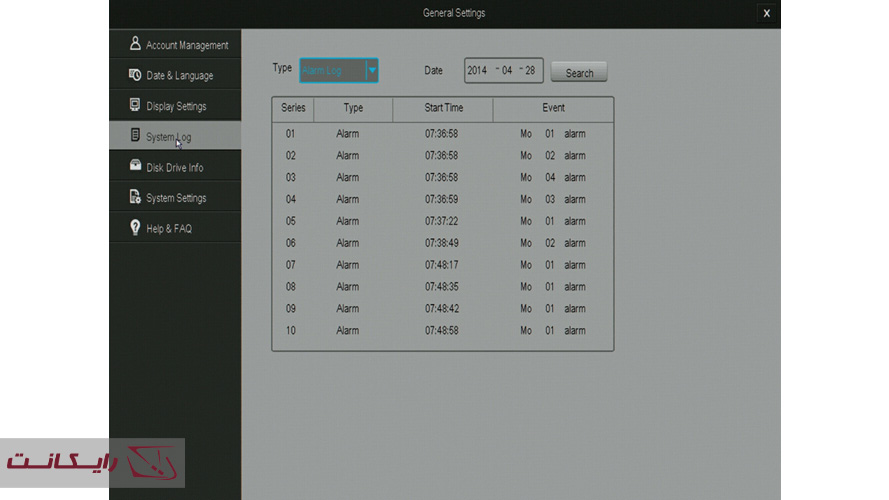Click the System Settings gear icon

[135, 197]
